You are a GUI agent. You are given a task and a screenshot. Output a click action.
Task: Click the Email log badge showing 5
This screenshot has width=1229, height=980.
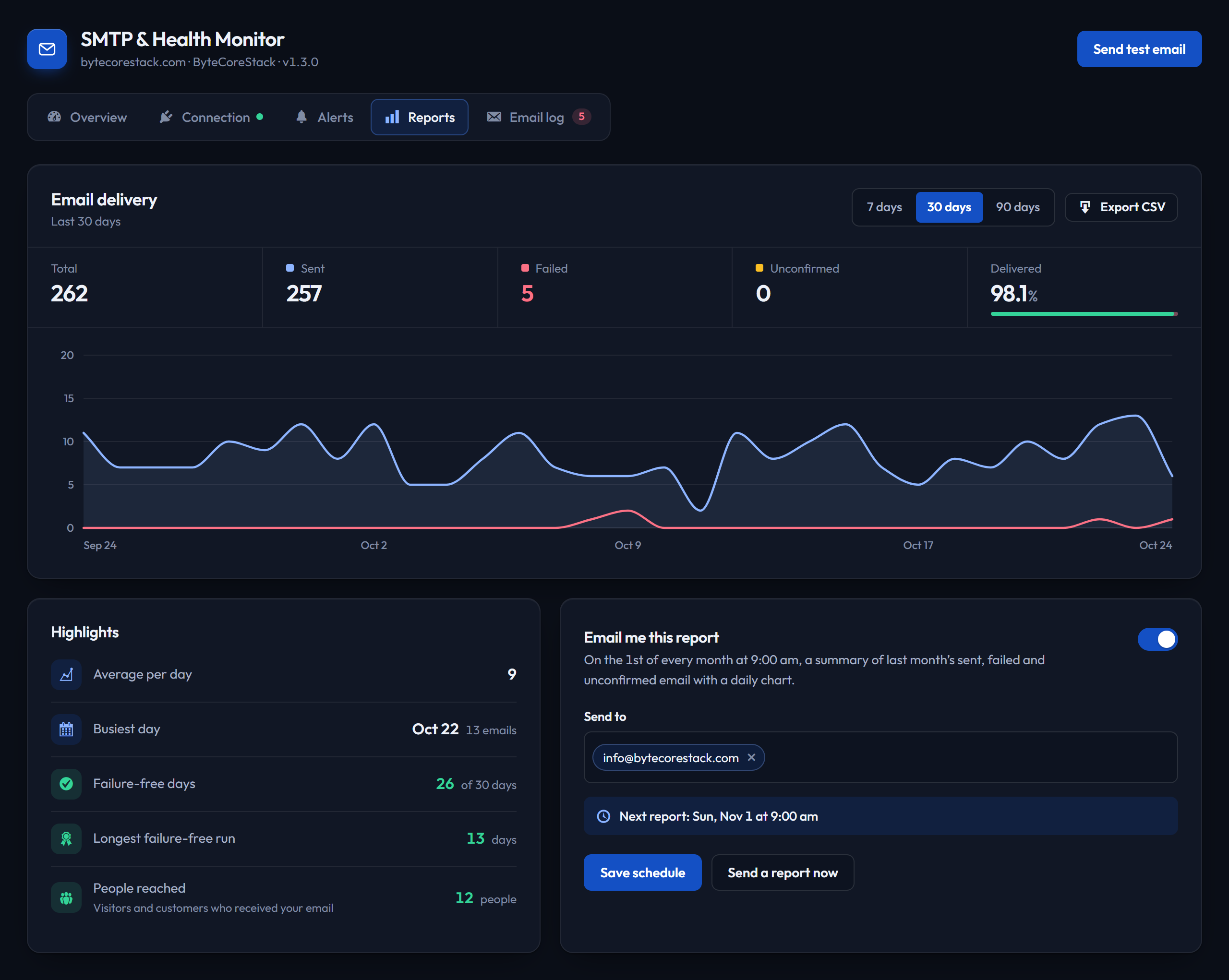coord(581,117)
